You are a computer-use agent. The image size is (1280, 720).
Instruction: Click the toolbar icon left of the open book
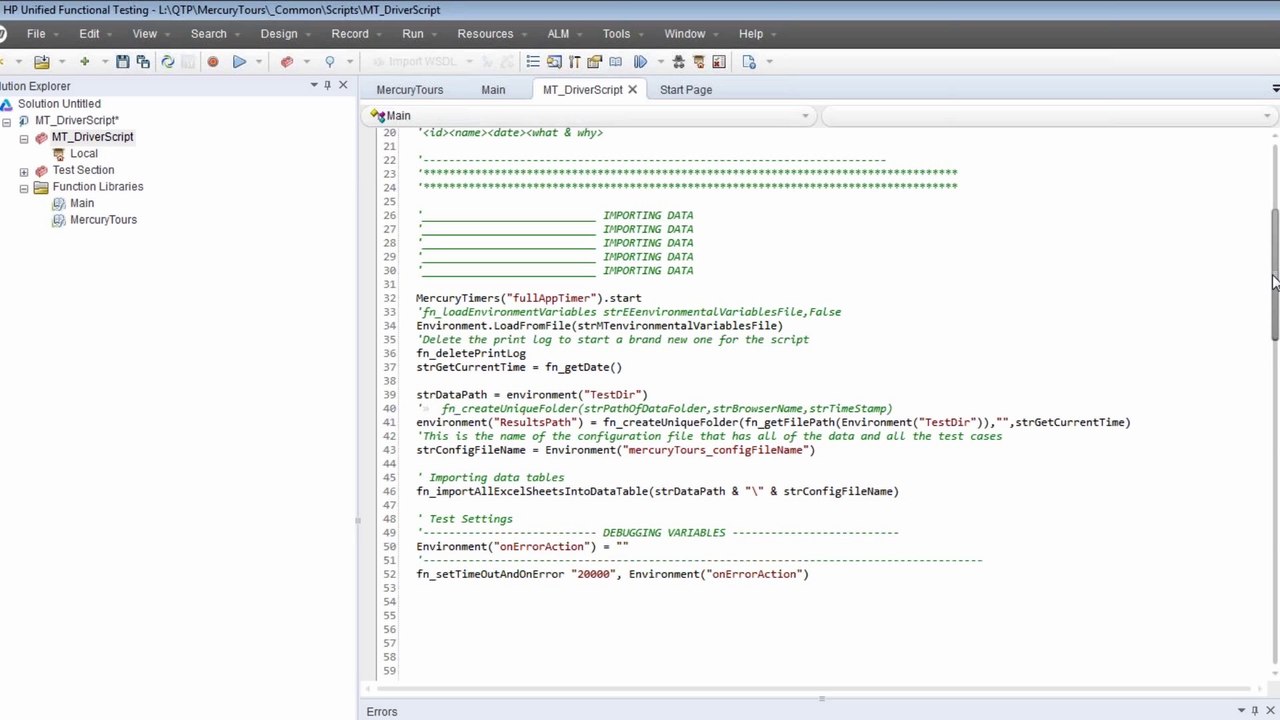coord(595,62)
